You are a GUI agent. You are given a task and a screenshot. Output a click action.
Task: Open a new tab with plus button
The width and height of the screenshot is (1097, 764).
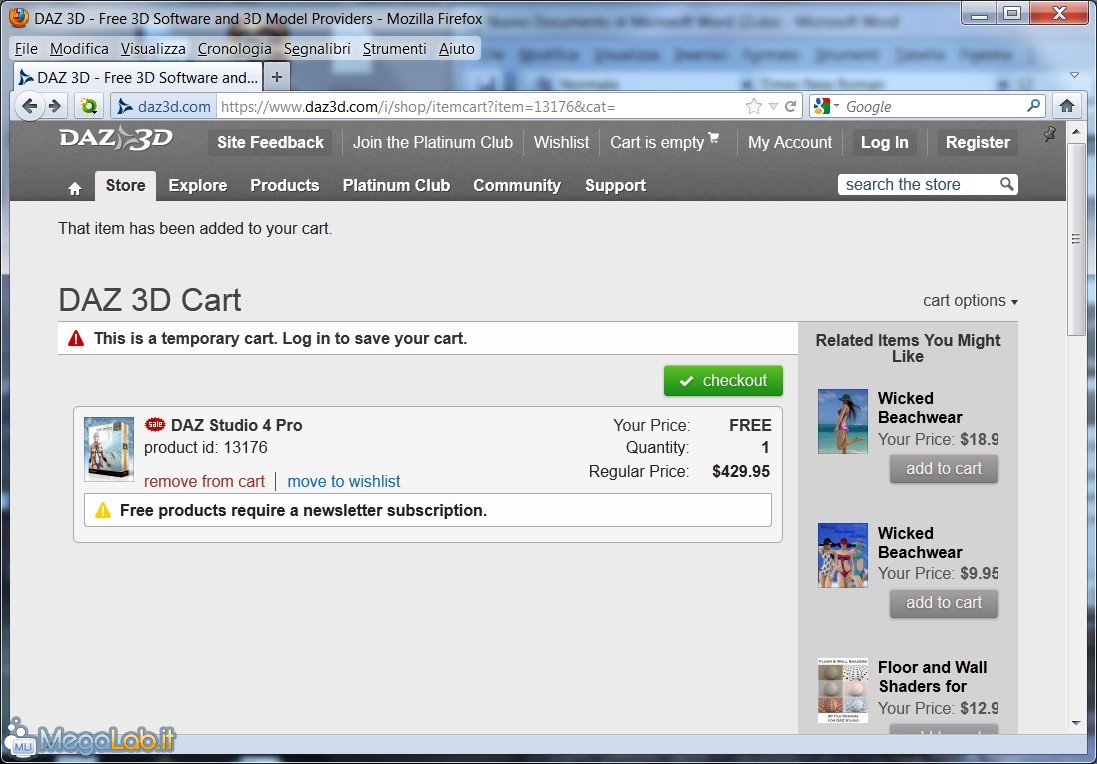(x=277, y=77)
